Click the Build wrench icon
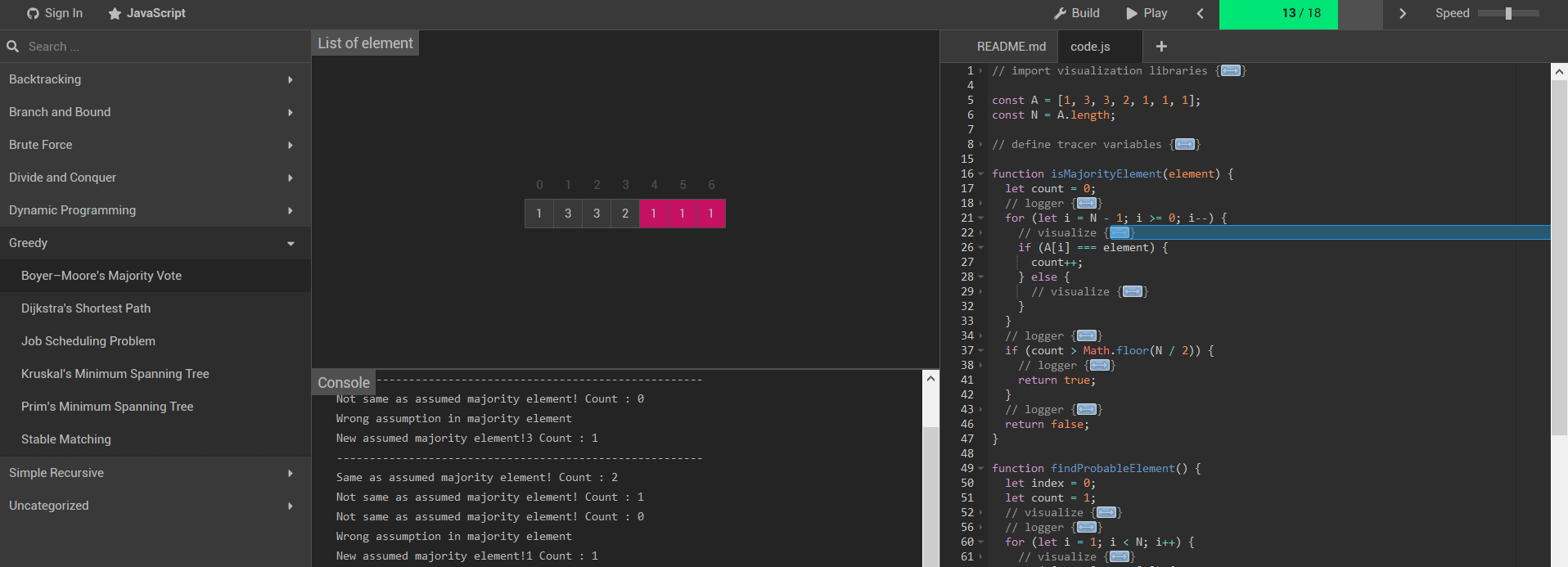Viewport: 1568px width, 567px height. coord(1060,13)
